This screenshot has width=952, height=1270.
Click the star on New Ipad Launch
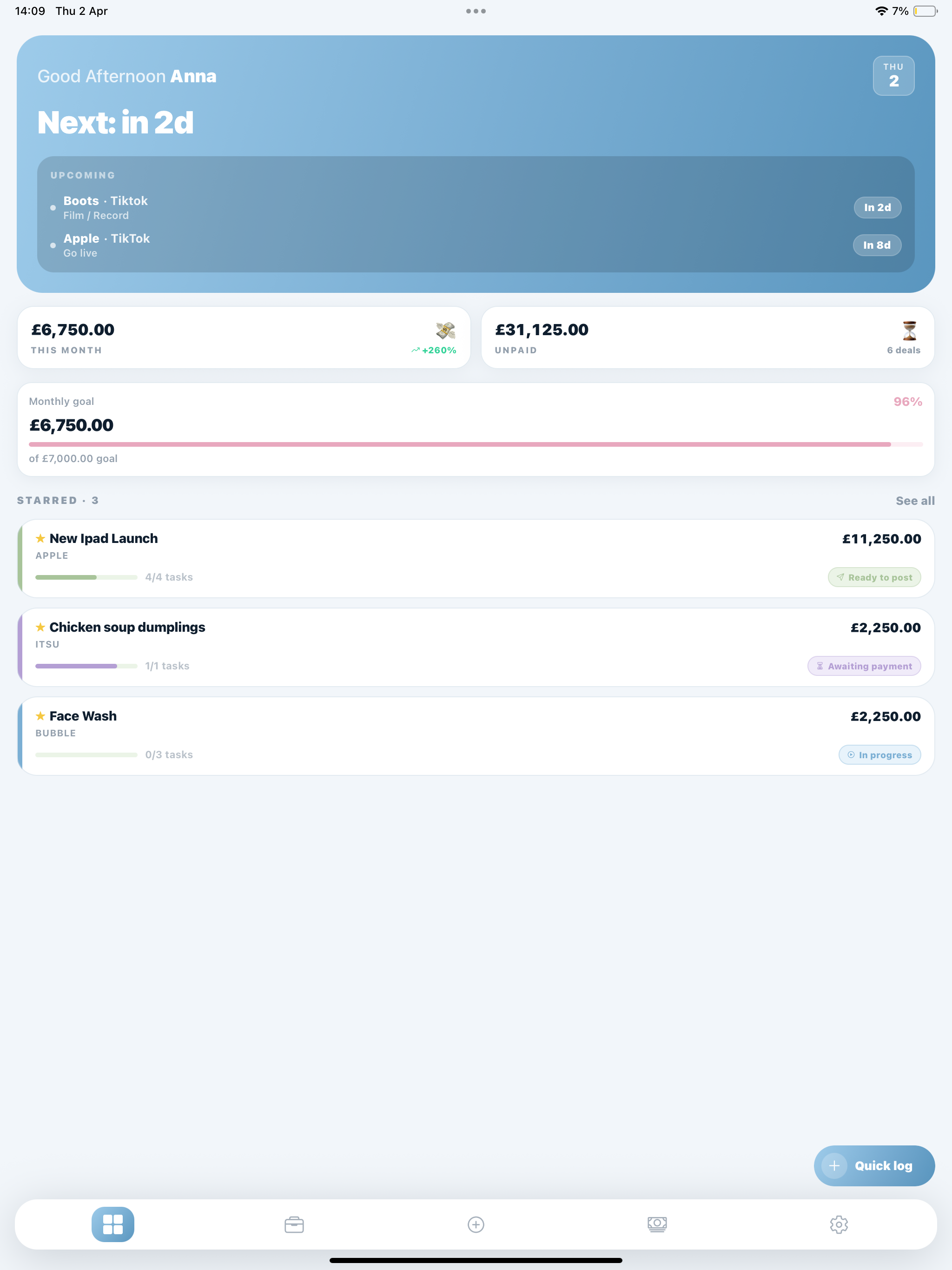[x=40, y=538]
